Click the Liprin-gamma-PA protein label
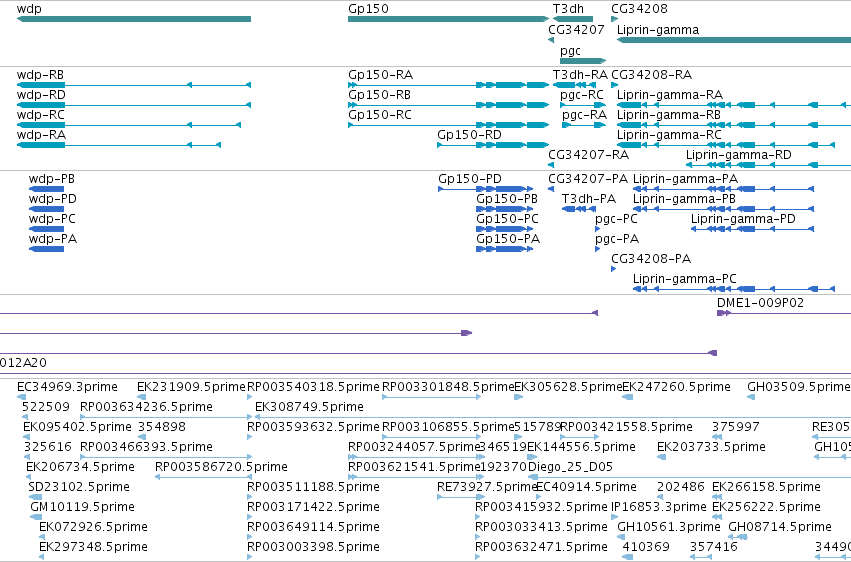The height and width of the screenshot is (562, 851). point(685,180)
